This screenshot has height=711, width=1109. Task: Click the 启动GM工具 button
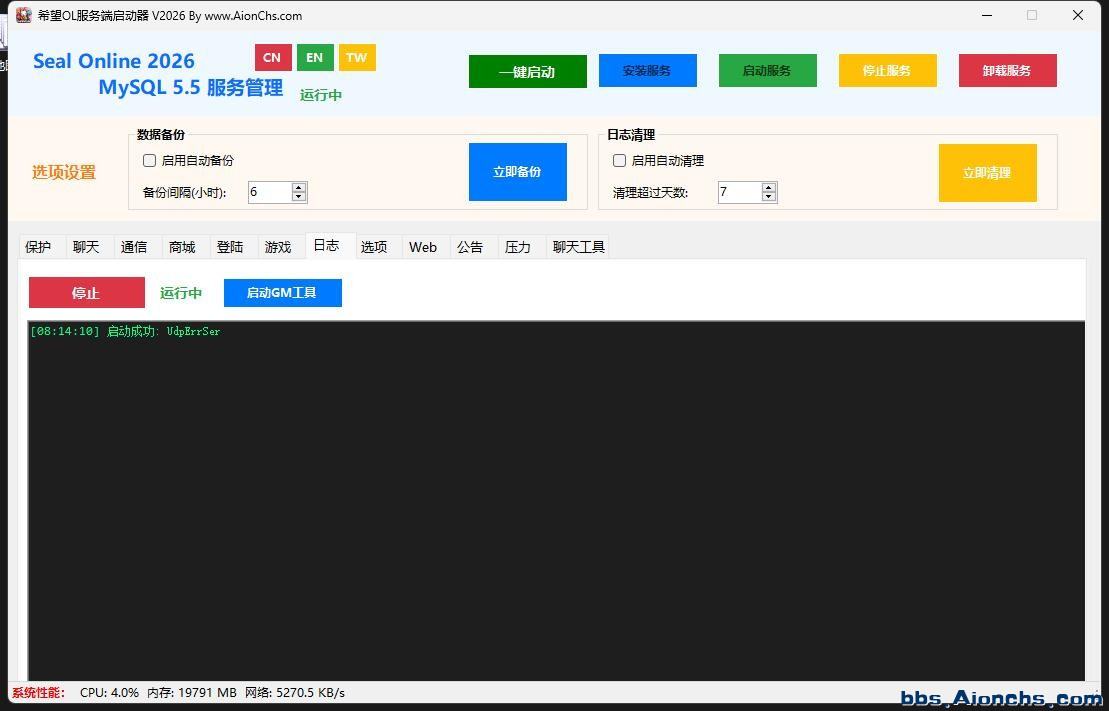(282, 293)
